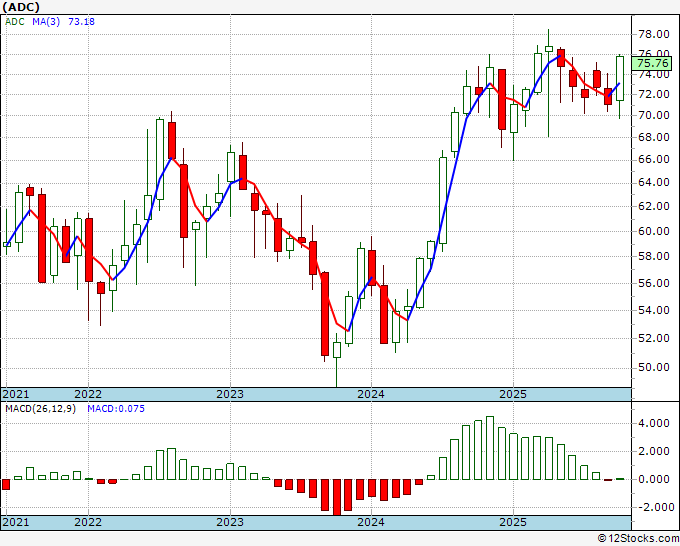Click 2024 on the MACD timeline
680x546 pixels.
[371, 522]
